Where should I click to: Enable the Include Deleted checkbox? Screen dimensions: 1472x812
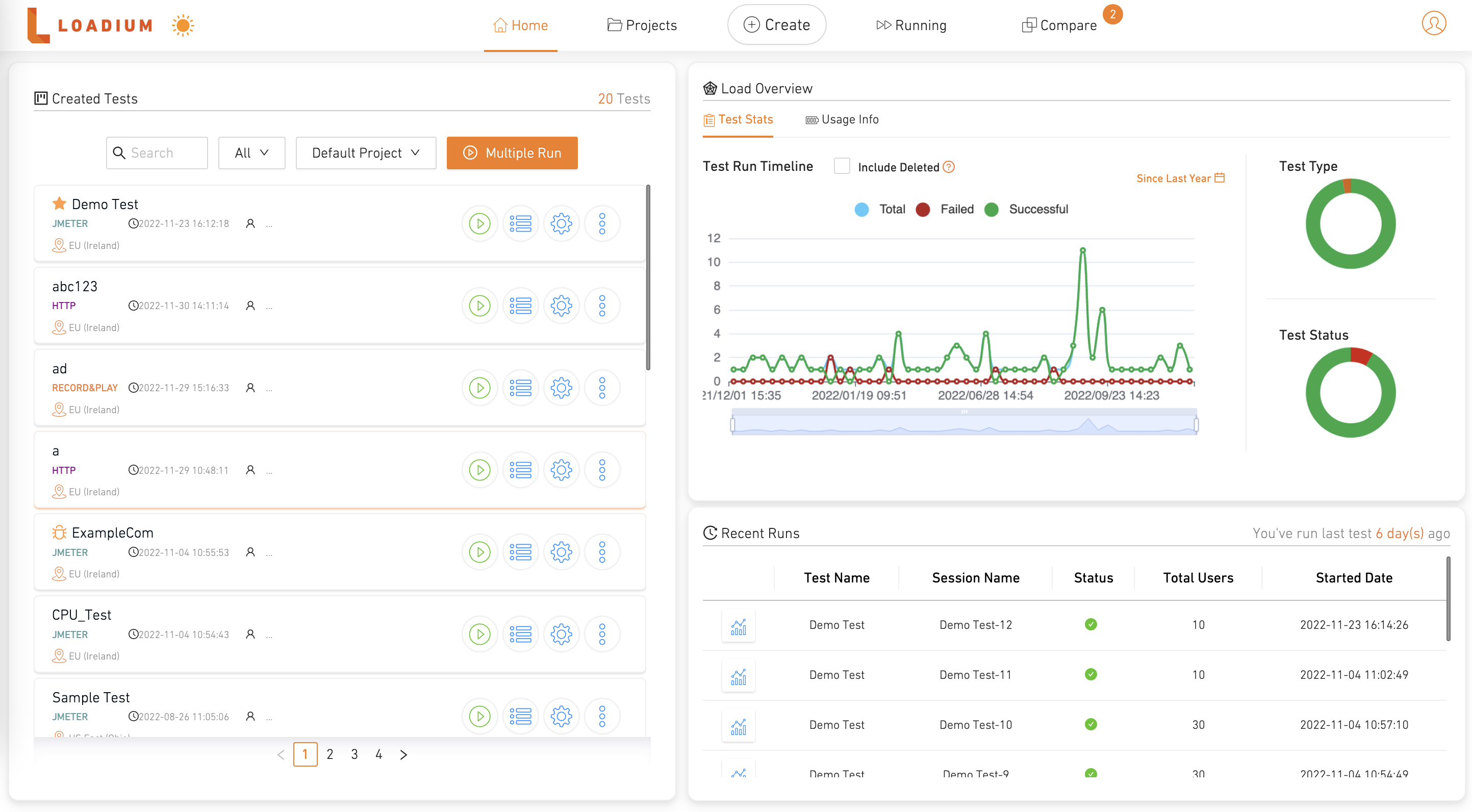(842, 166)
